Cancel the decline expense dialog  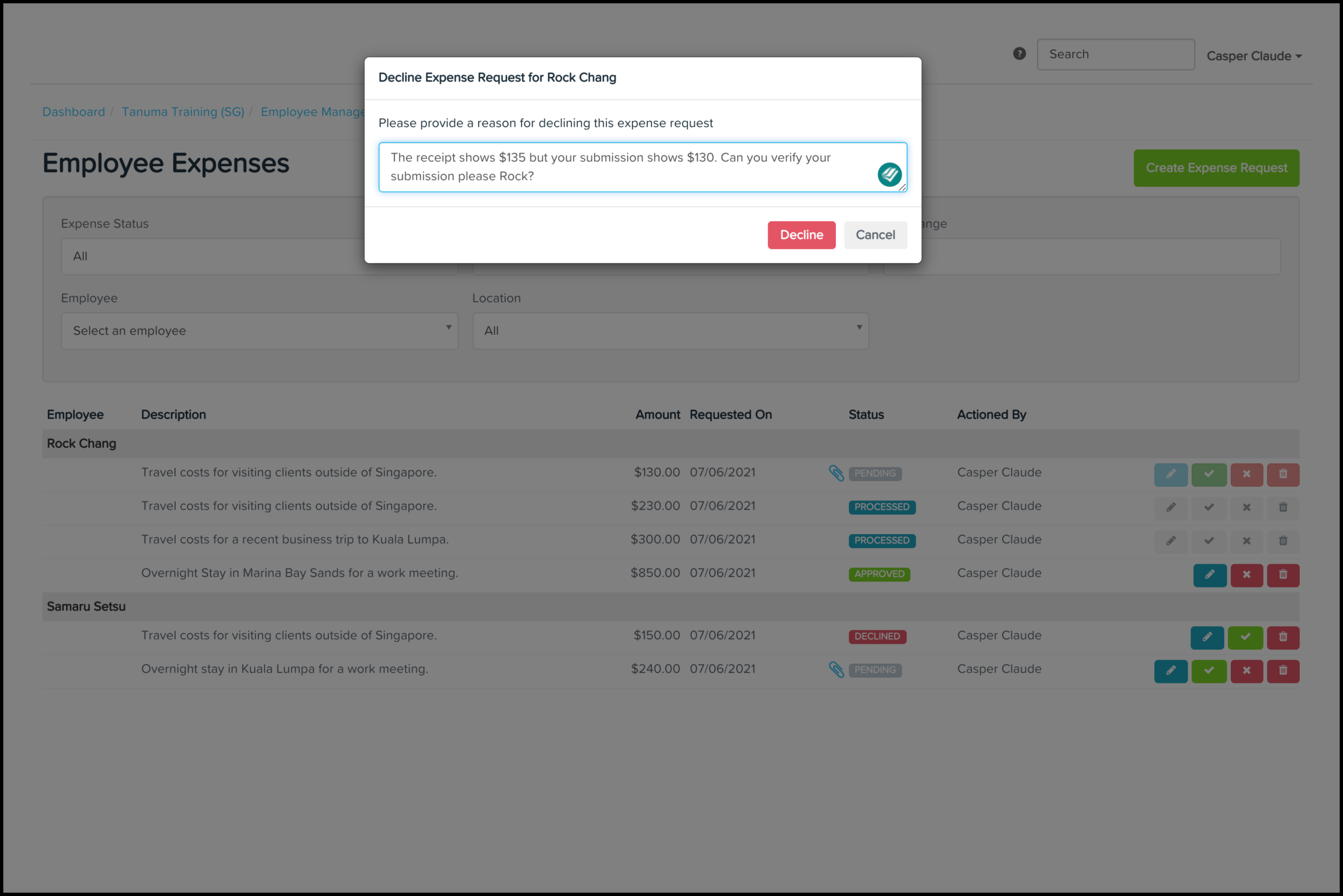[875, 235]
